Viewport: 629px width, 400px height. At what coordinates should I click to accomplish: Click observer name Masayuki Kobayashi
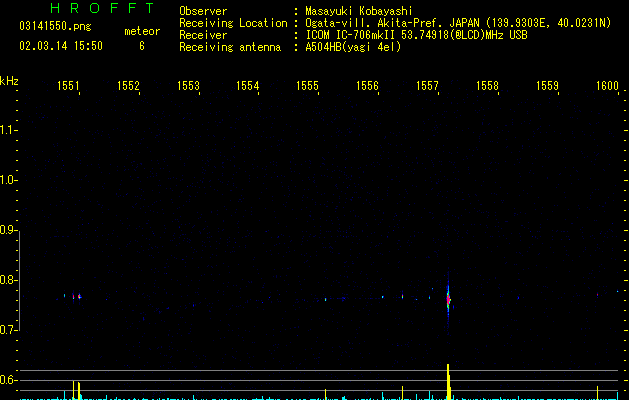[359, 11]
